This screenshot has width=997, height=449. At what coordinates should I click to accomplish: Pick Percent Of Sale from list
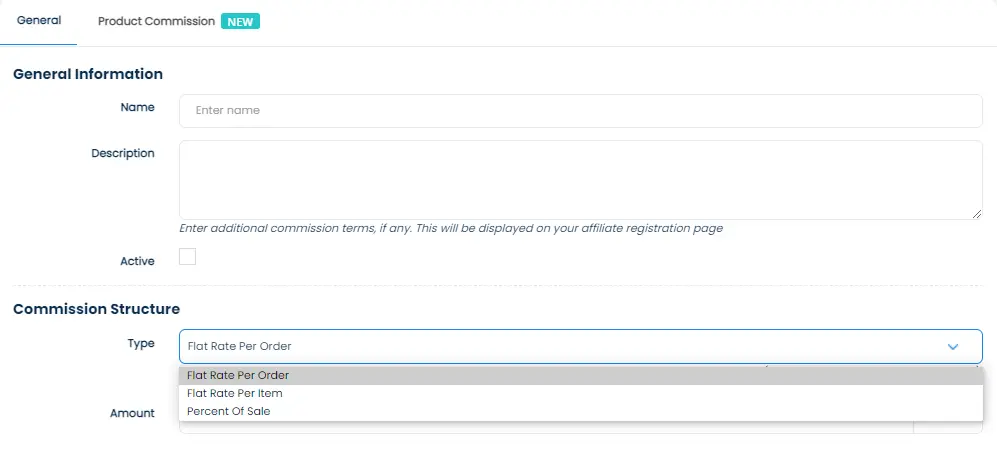(x=229, y=411)
